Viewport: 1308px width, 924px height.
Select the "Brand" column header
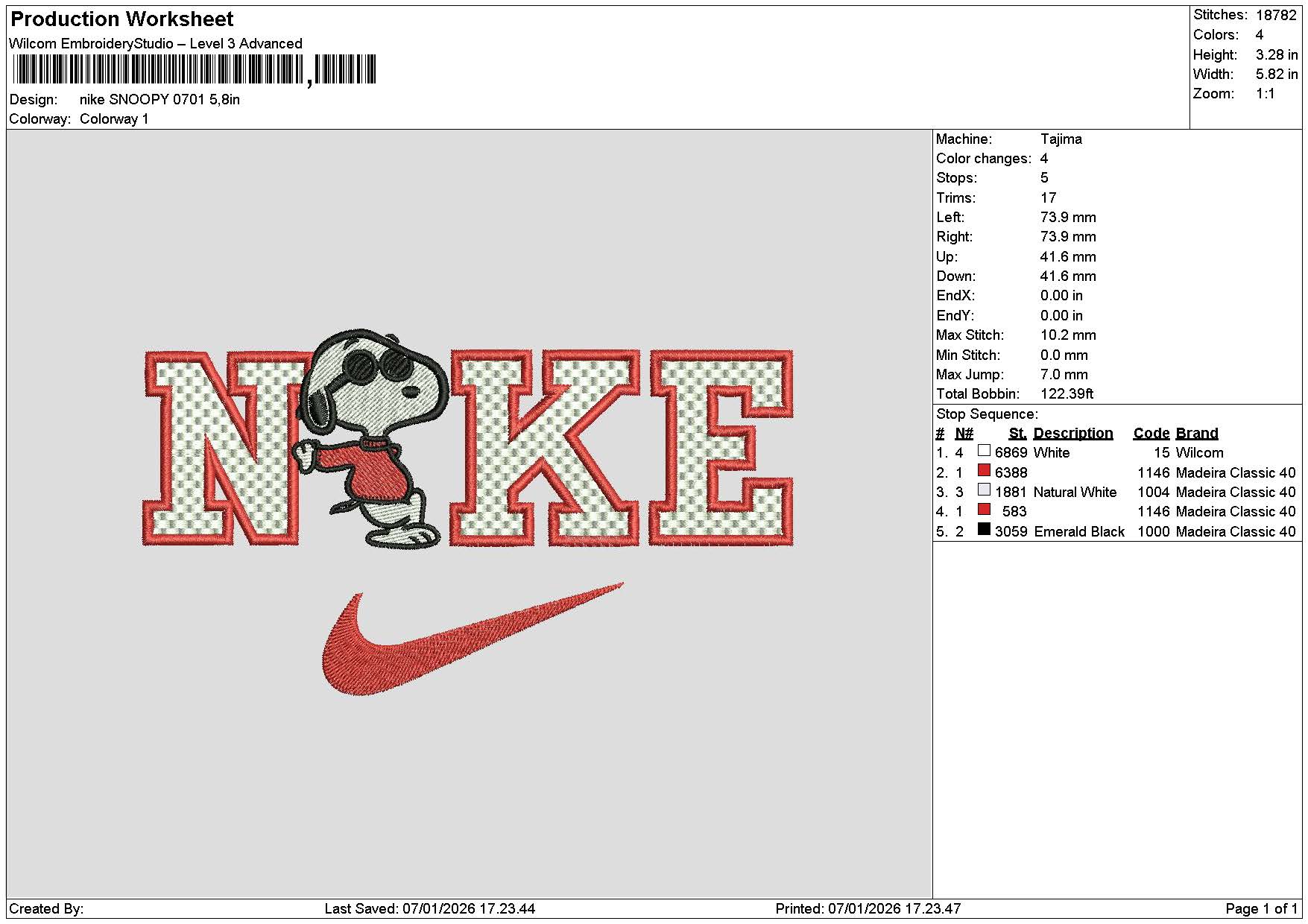1197,434
